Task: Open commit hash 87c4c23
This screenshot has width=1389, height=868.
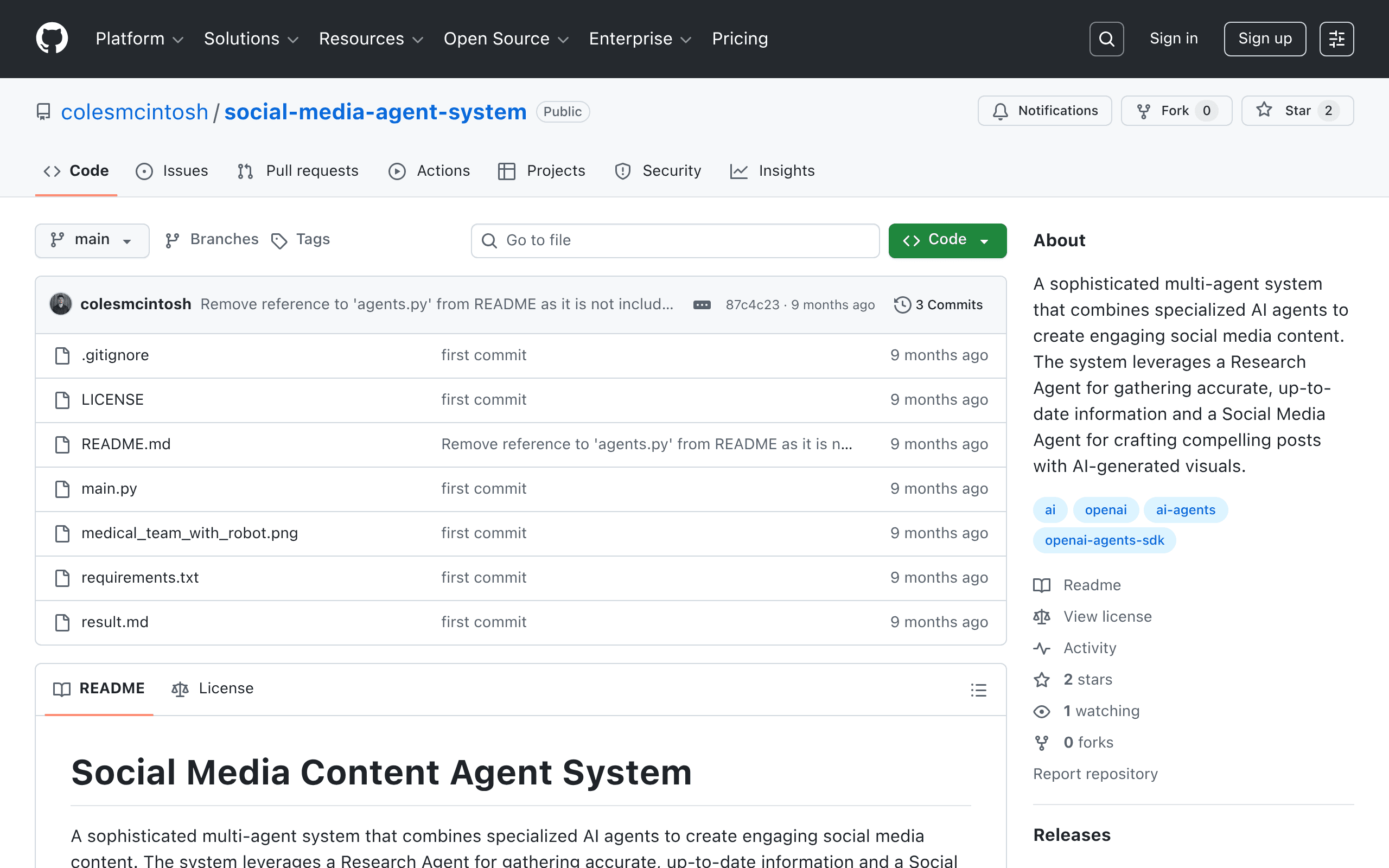Action: click(753, 305)
